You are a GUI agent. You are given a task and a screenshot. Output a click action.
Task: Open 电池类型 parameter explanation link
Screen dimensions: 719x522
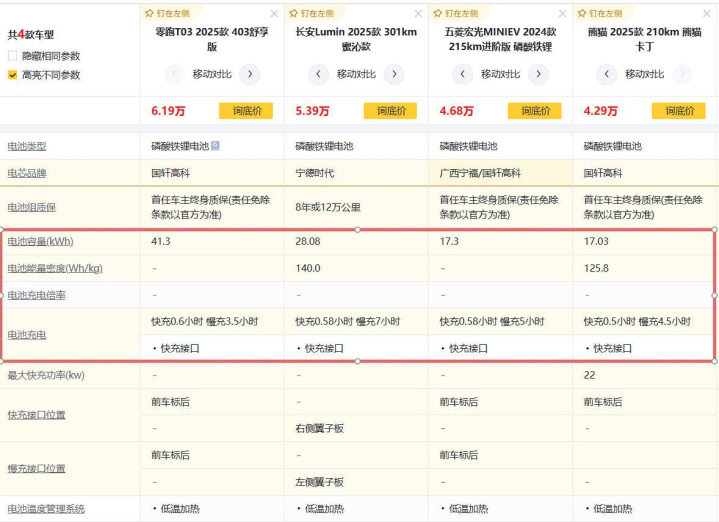pyautogui.click(x=27, y=146)
